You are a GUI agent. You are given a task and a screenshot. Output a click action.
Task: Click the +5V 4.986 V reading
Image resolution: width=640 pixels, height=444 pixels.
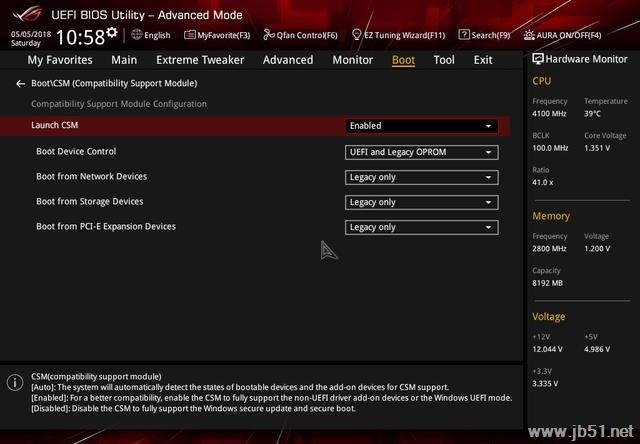597,349
